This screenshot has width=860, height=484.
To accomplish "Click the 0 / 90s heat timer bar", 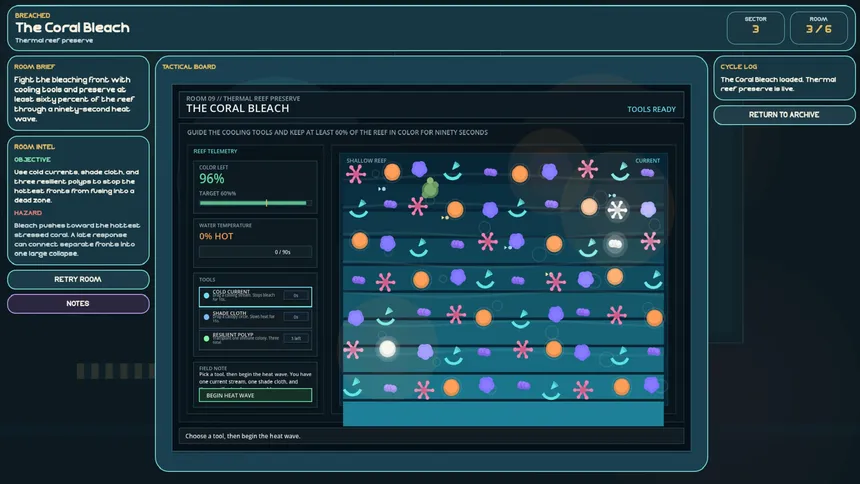I will coord(255,252).
